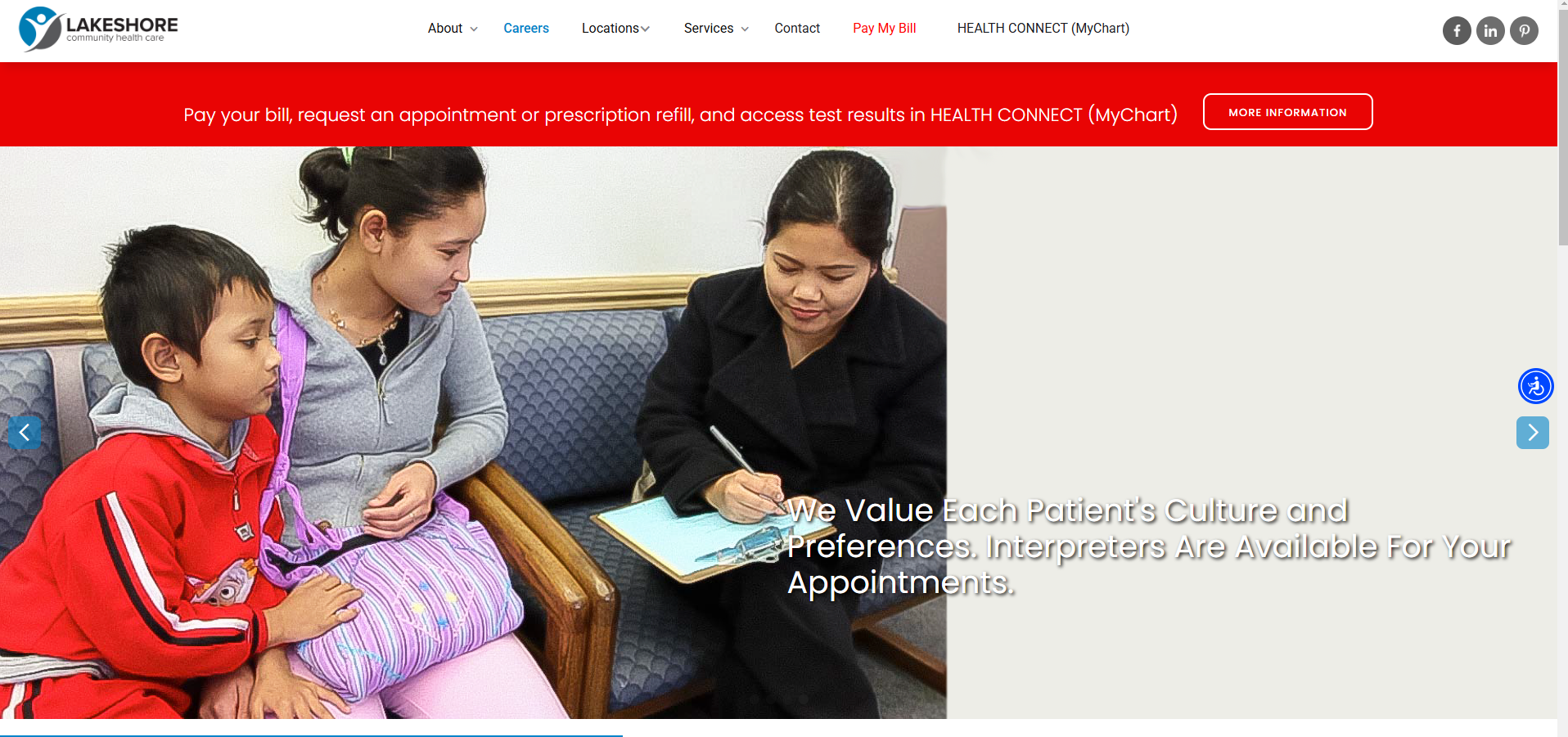Click the hero slide patient photo

[x=473, y=433]
